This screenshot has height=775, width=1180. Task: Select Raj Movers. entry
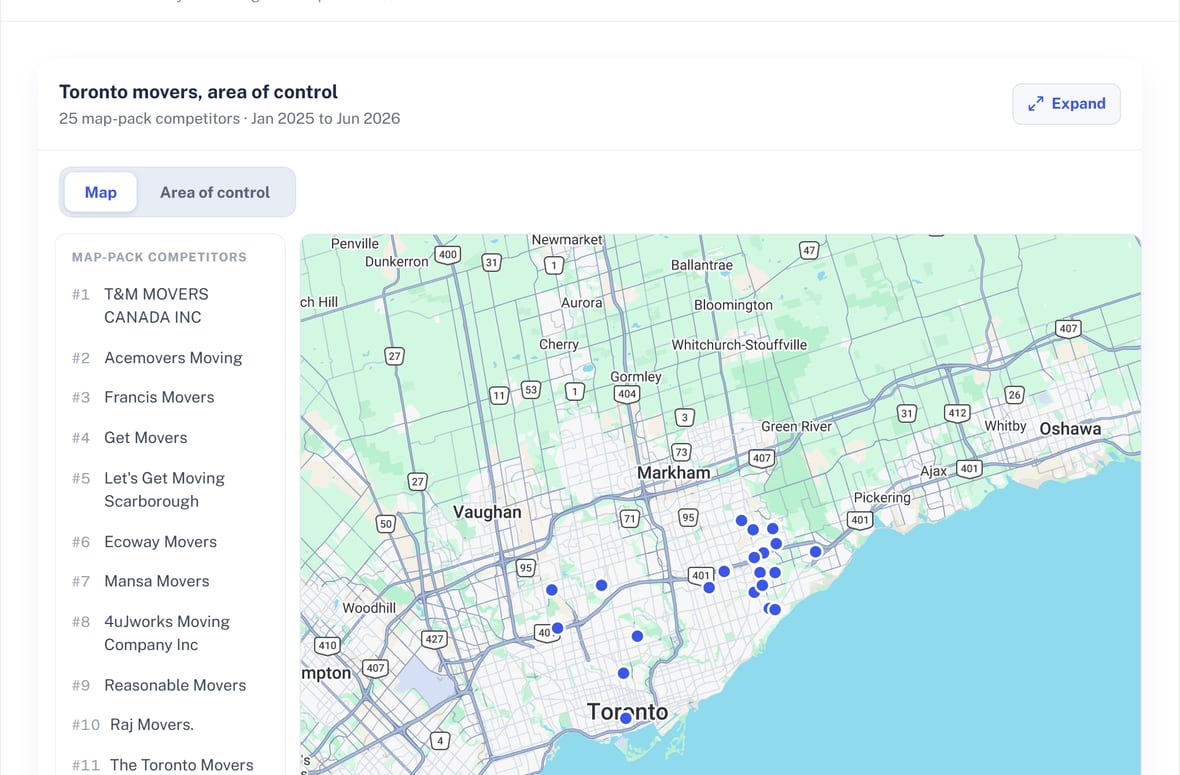[x=151, y=725]
